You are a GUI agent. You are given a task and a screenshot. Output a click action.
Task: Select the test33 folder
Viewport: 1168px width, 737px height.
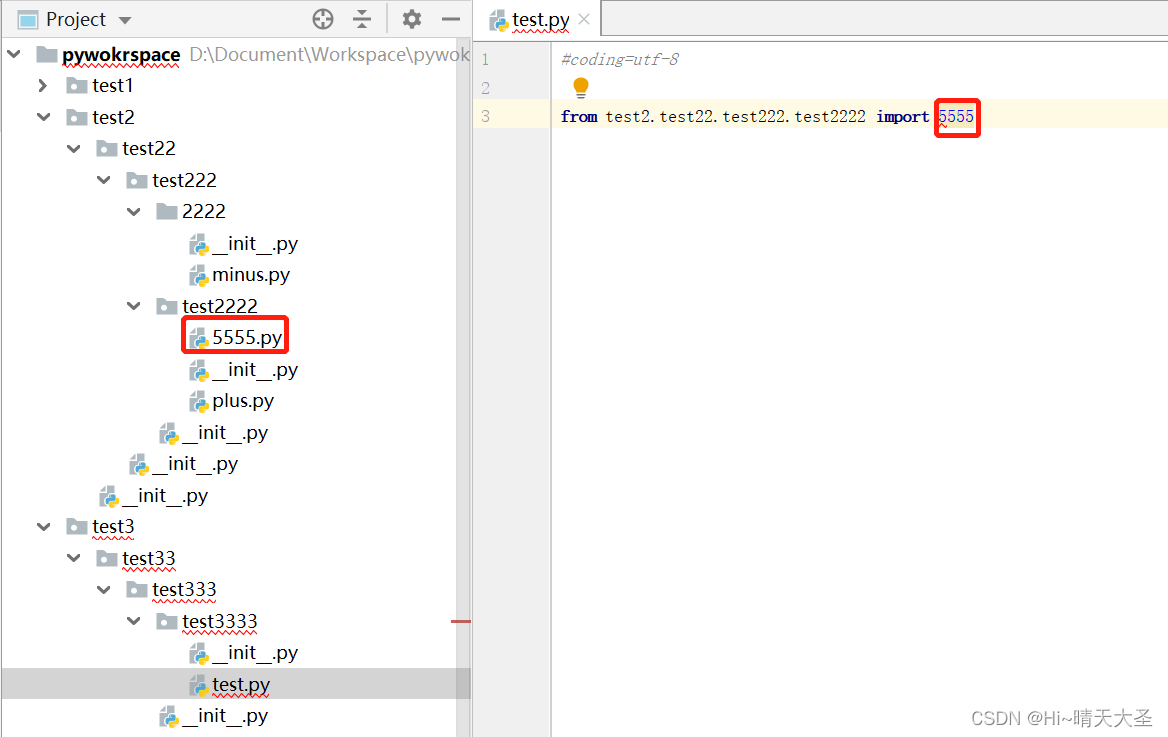pyautogui.click(x=149, y=558)
